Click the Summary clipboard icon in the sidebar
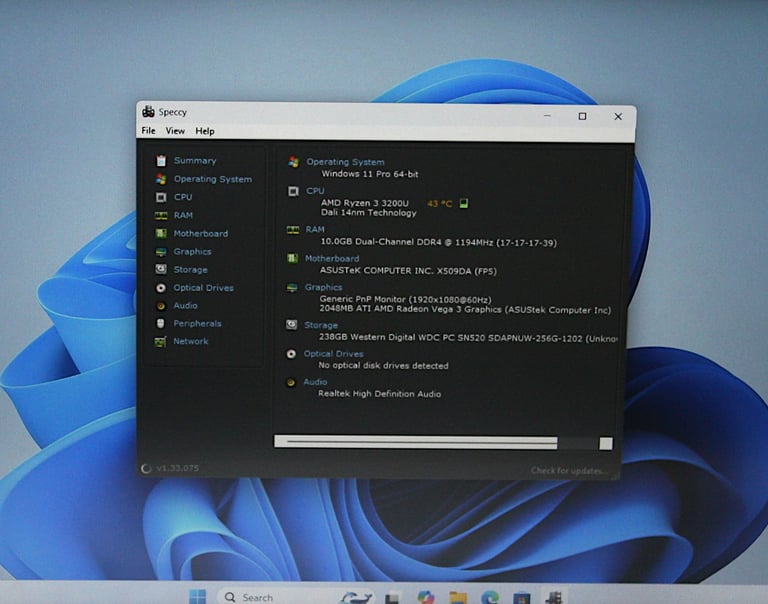768x604 pixels. click(161, 161)
